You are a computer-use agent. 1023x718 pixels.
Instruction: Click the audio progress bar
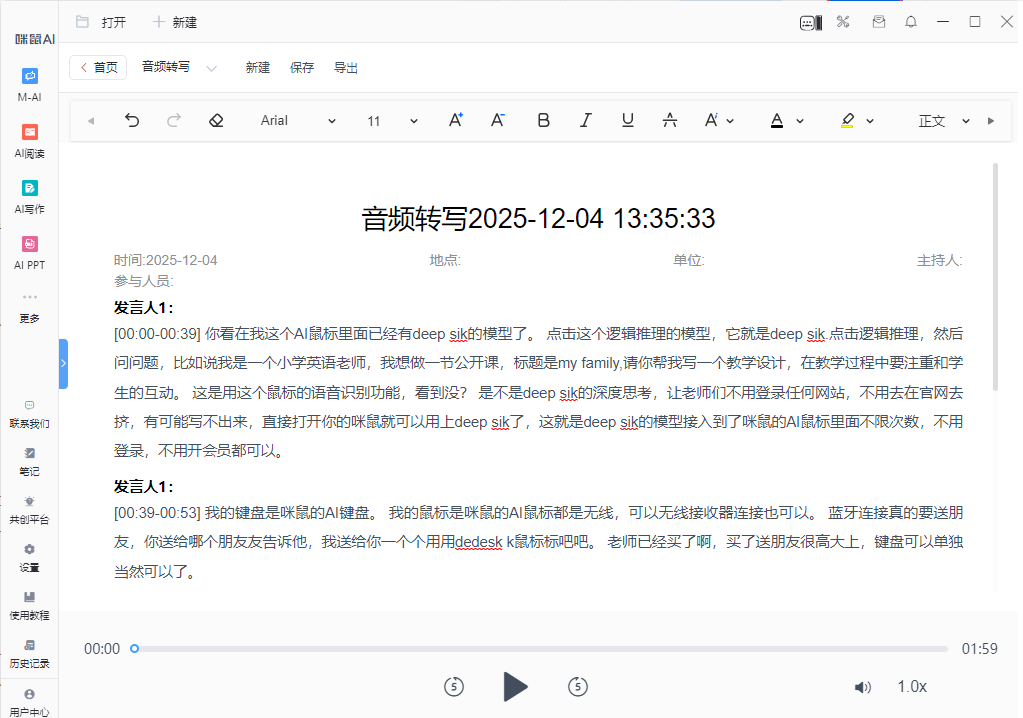point(540,649)
